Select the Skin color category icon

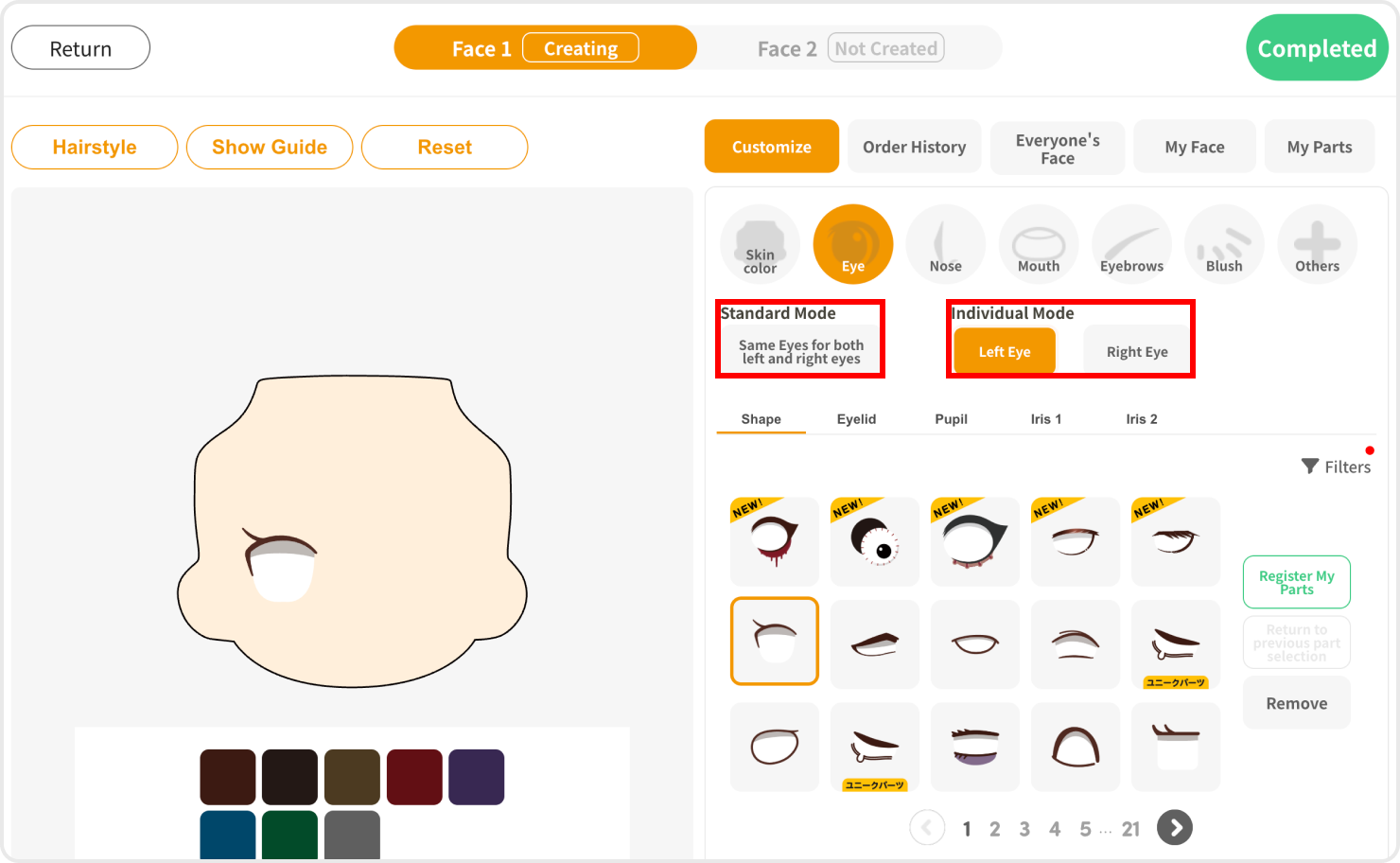(760, 244)
